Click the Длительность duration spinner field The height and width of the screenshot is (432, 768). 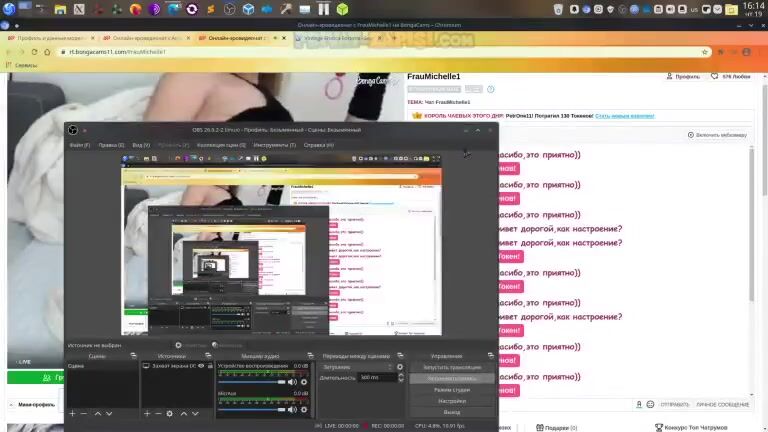pos(378,378)
